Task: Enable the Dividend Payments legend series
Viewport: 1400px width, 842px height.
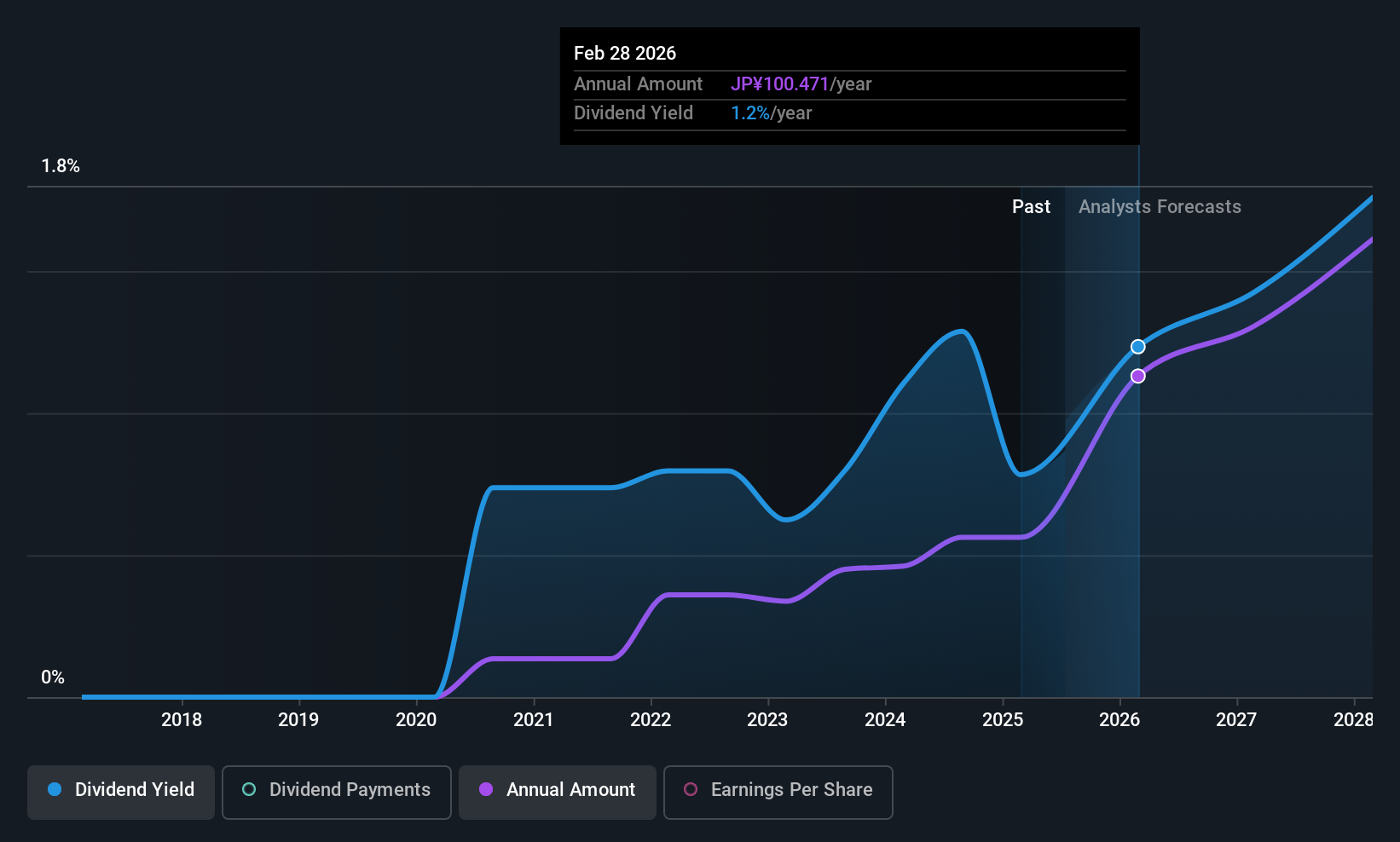Action: pos(337,792)
